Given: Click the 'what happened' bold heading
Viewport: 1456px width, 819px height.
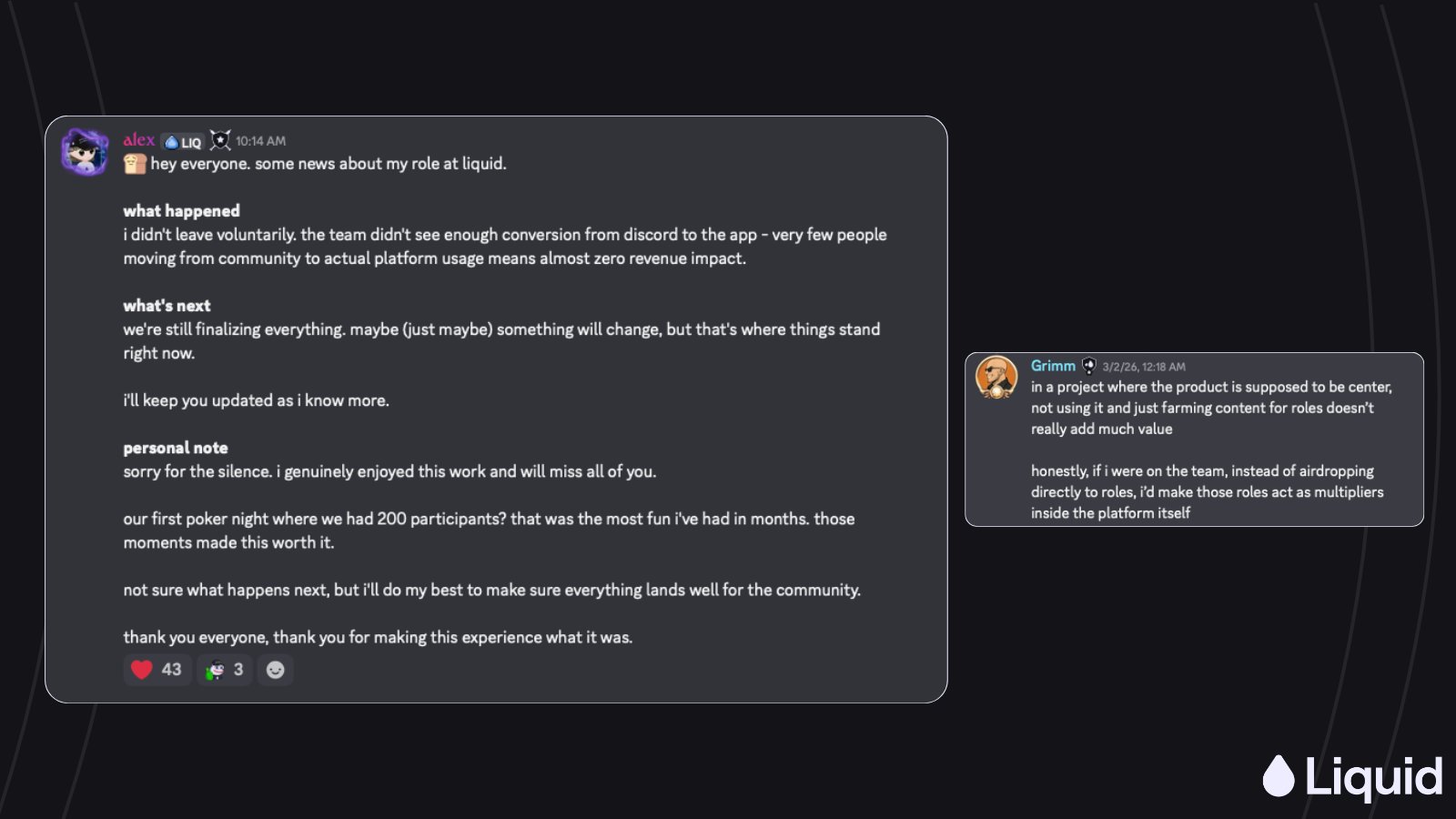Looking at the screenshot, I should pyautogui.click(x=182, y=211).
